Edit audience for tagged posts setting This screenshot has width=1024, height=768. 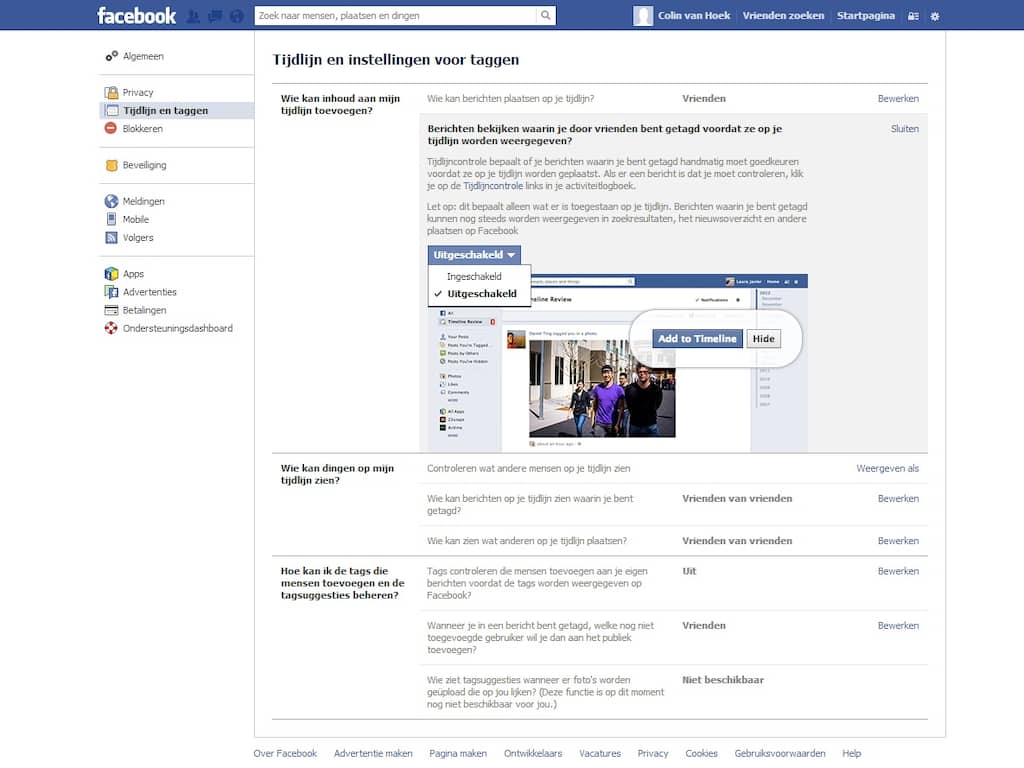(x=898, y=626)
